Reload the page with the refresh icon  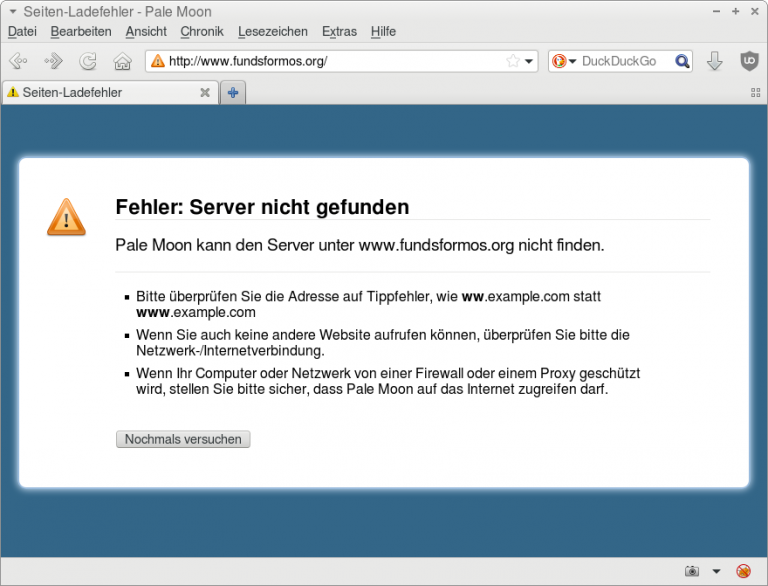click(88, 61)
